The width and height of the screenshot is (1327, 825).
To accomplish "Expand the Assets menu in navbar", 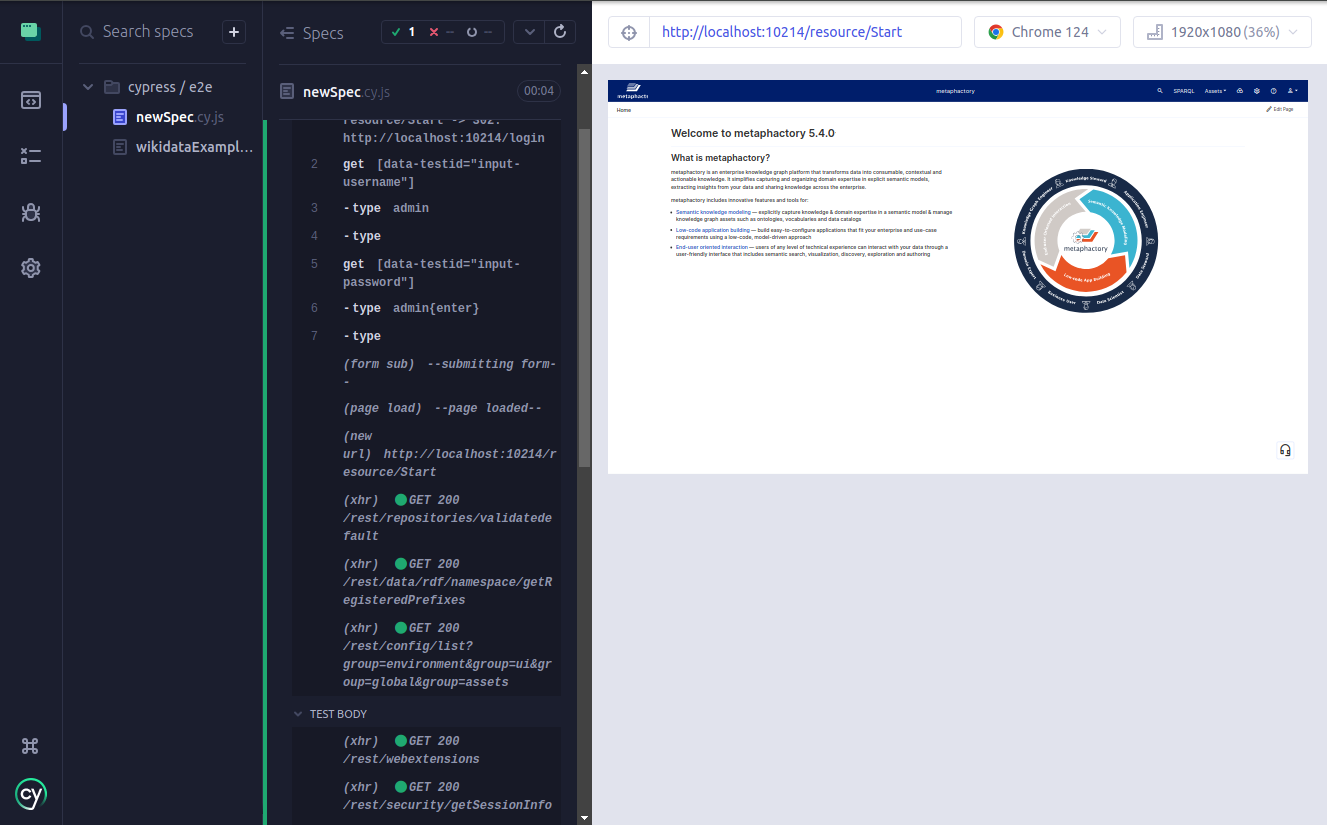I will click(x=1215, y=91).
